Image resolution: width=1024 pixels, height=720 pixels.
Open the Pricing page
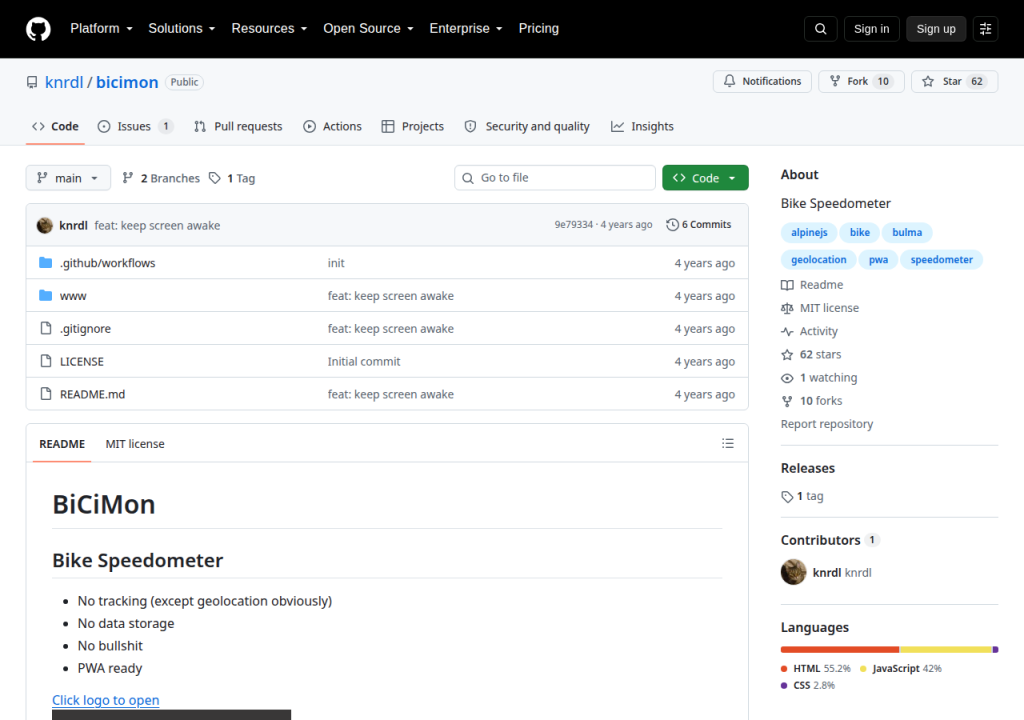pyautogui.click(x=539, y=29)
